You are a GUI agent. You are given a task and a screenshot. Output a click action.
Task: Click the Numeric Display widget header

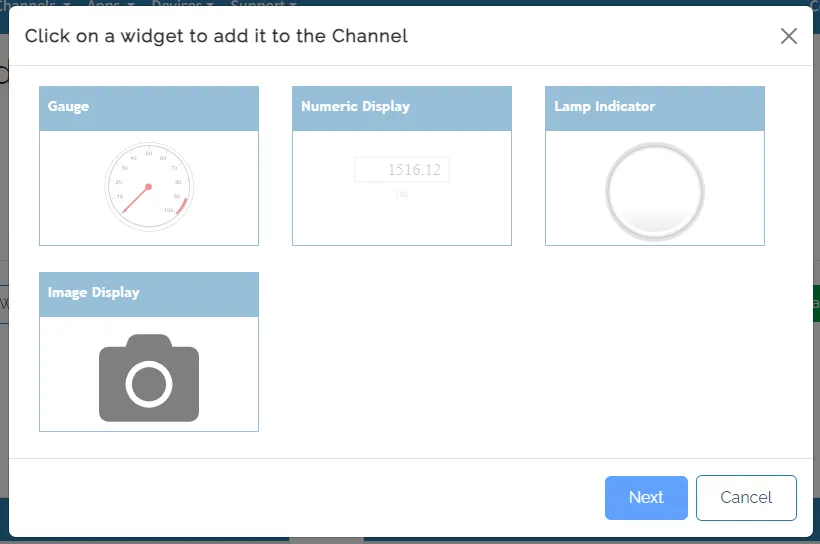point(402,108)
